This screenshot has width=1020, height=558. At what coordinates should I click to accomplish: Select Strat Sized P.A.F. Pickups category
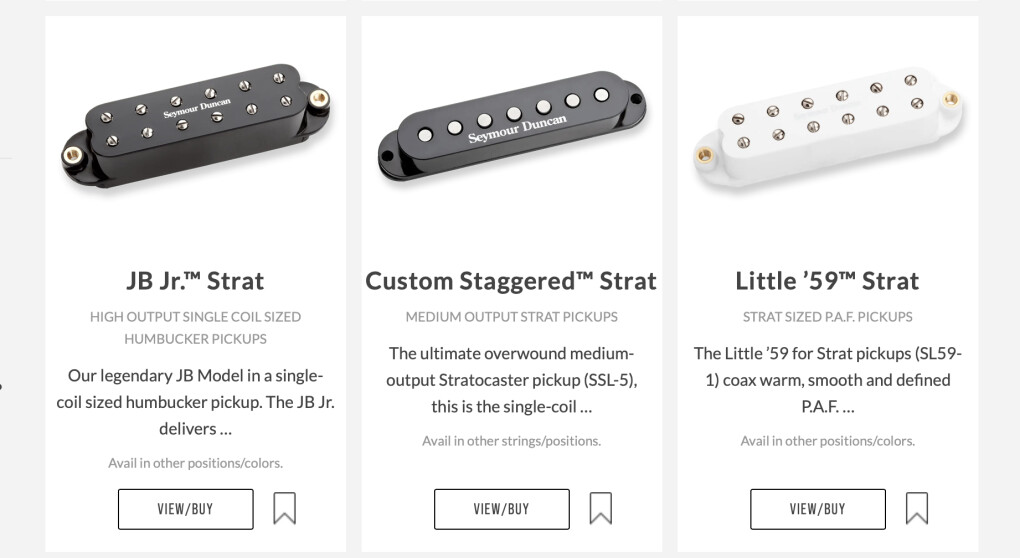coord(827,317)
